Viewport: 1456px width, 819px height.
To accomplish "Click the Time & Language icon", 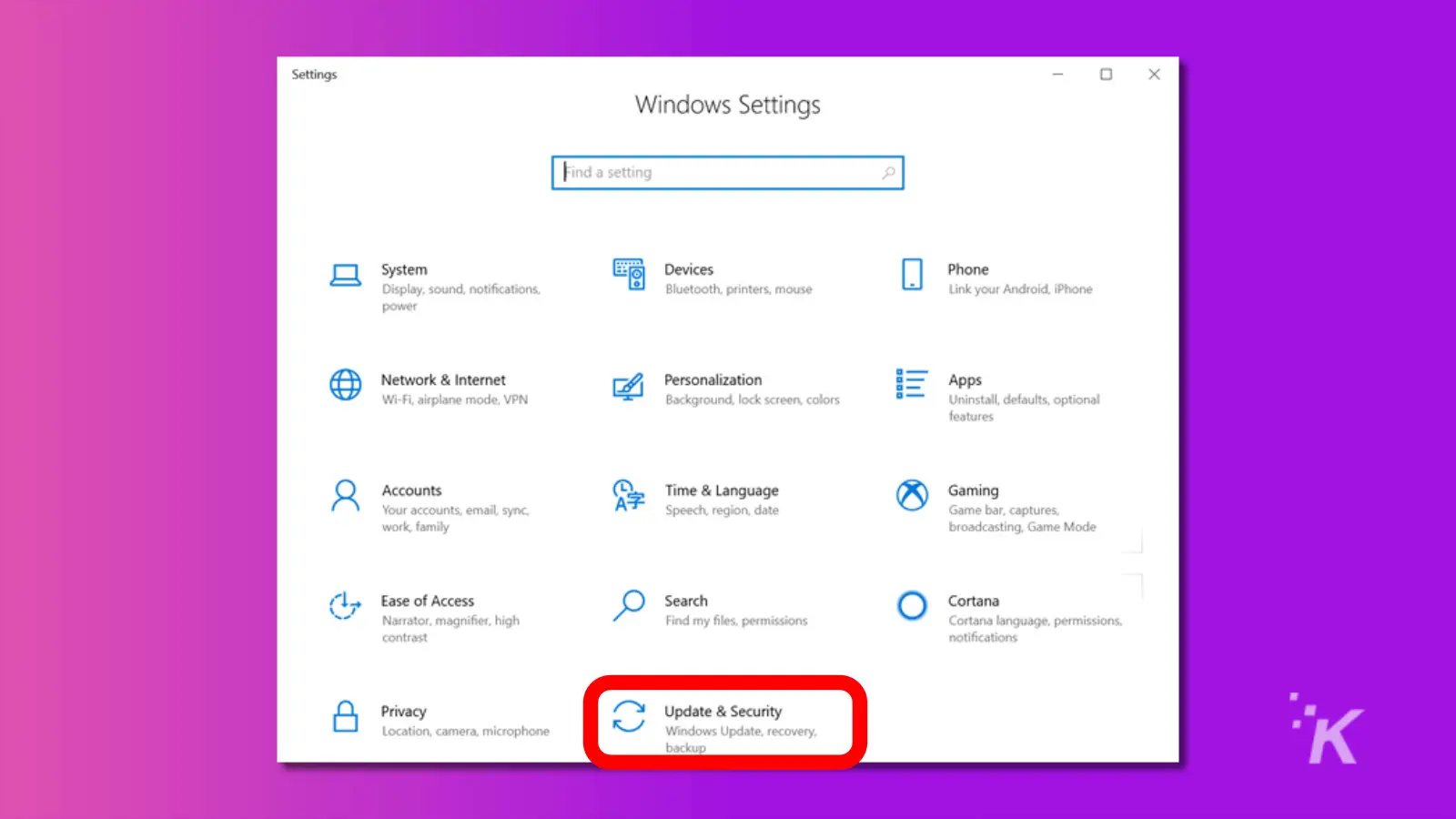I will [x=629, y=496].
